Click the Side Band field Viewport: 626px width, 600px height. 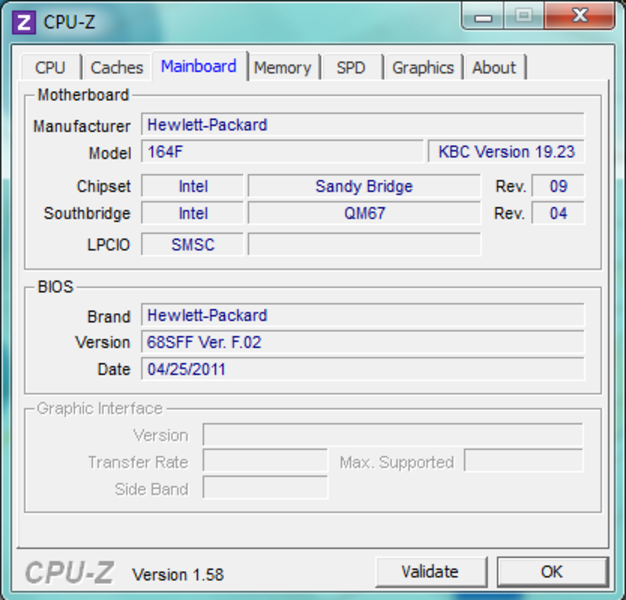point(265,489)
